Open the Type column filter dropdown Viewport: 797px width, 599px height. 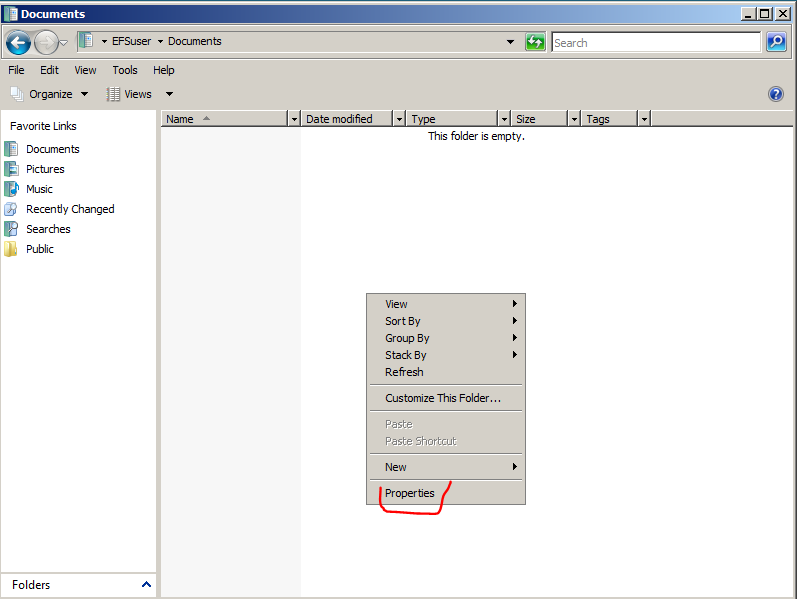[x=504, y=119]
